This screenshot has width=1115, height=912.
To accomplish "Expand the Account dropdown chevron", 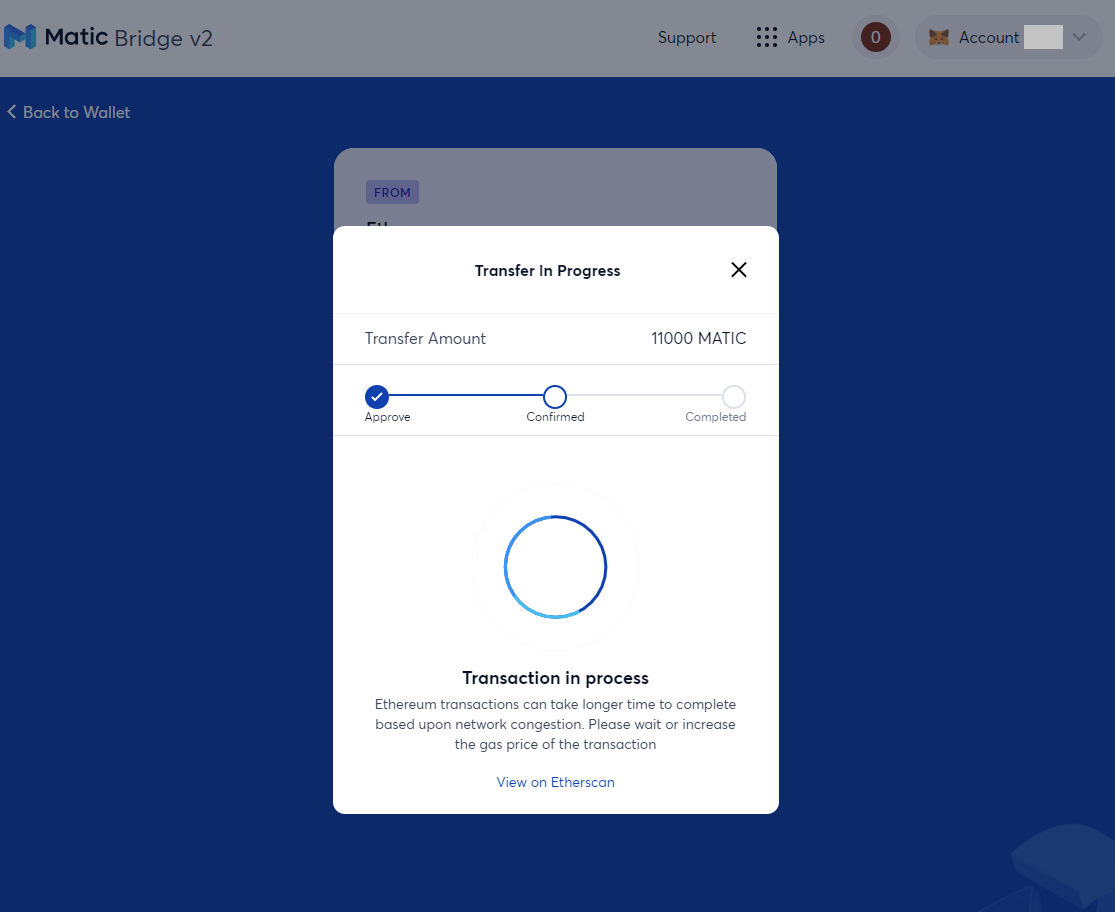I will tap(1079, 37).
